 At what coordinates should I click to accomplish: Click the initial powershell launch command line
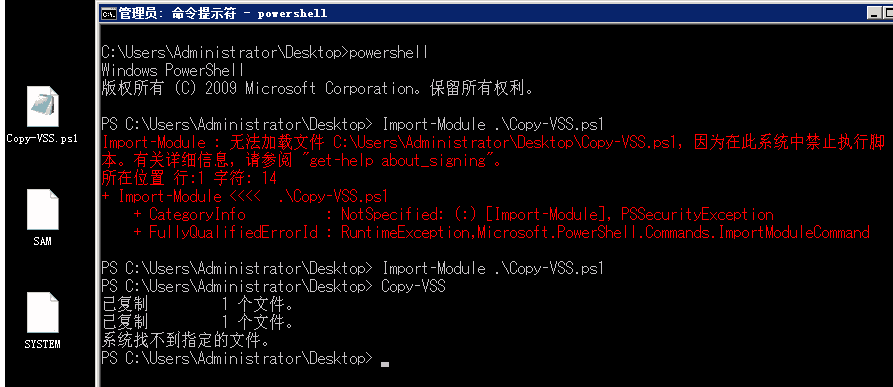click(265, 53)
